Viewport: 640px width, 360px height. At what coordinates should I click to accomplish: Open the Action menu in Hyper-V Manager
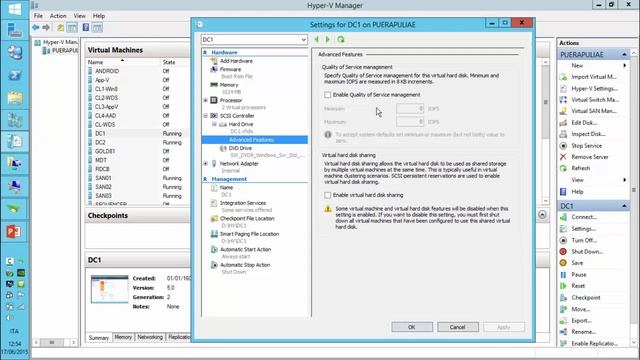58,16
